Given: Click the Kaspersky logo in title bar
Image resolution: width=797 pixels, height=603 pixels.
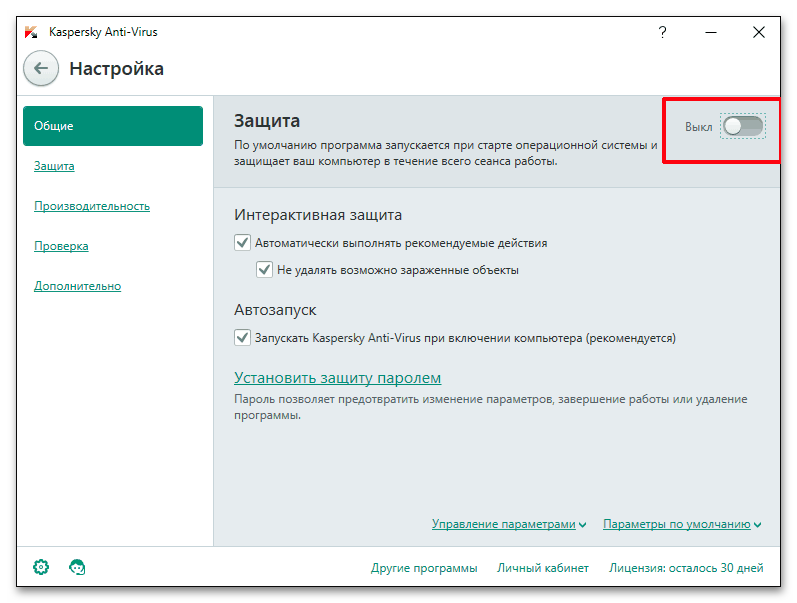Looking at the screenshot, I should point(32,32).
